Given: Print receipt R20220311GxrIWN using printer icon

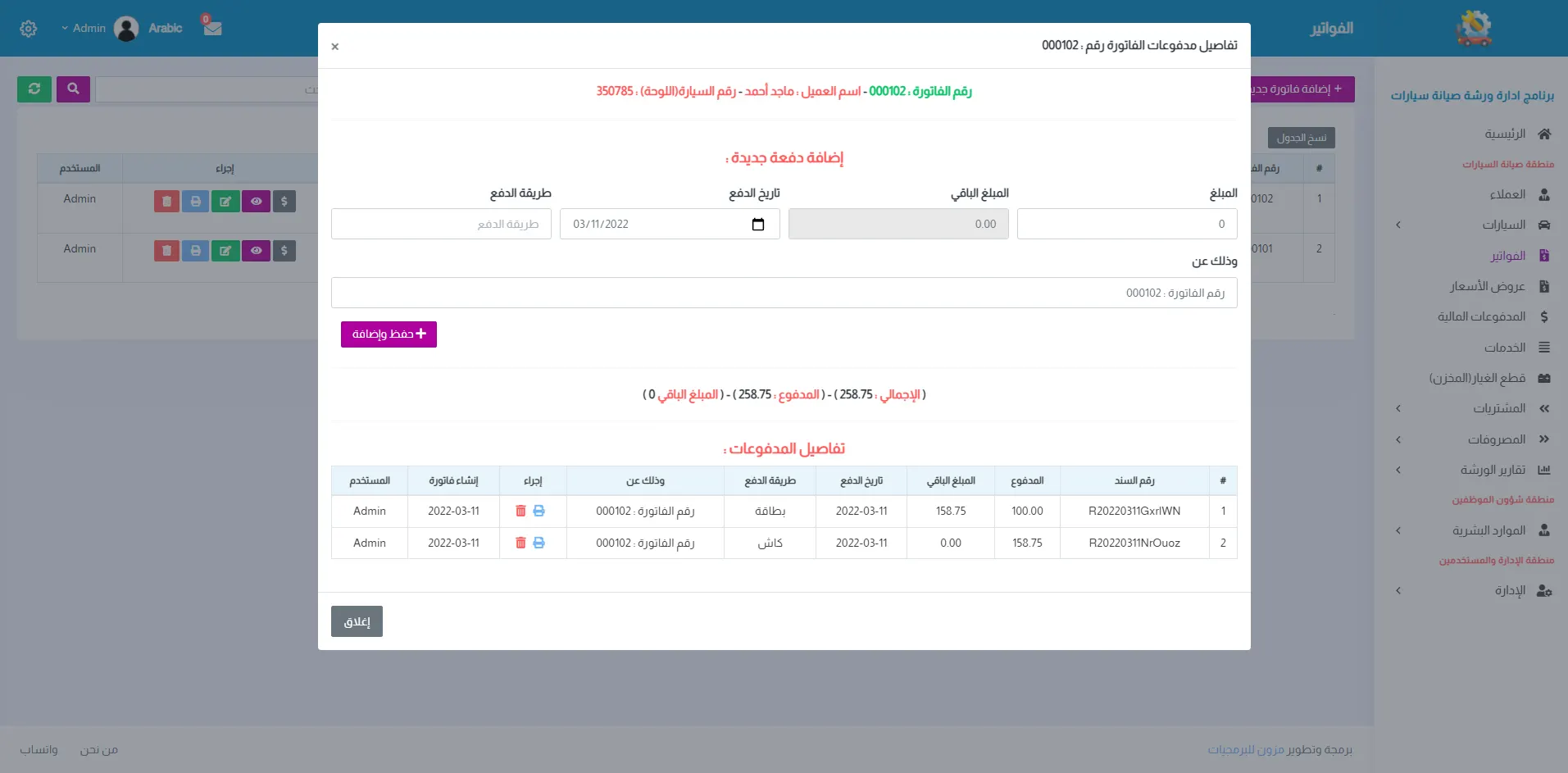Looking at the screenshot, I should click(x=539, y=511).
